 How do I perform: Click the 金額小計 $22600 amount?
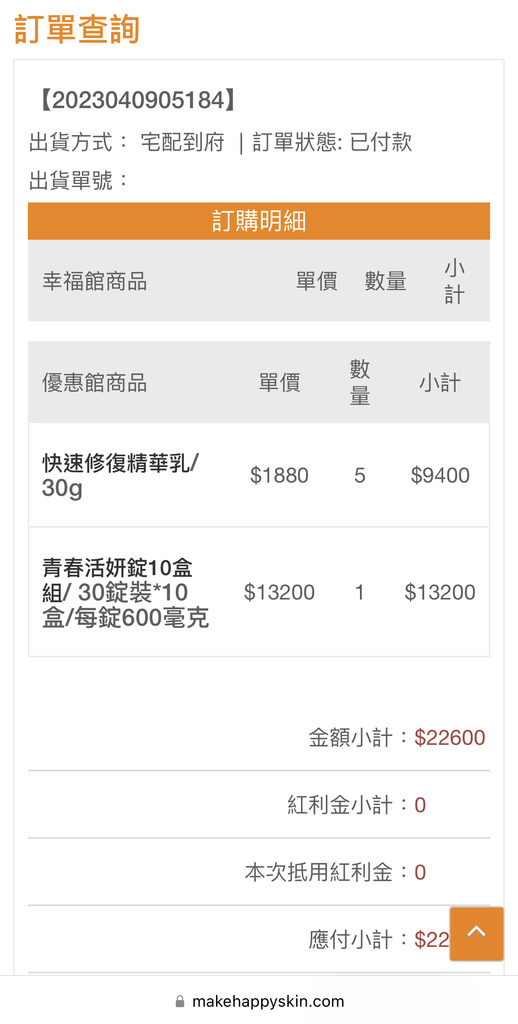449,738
